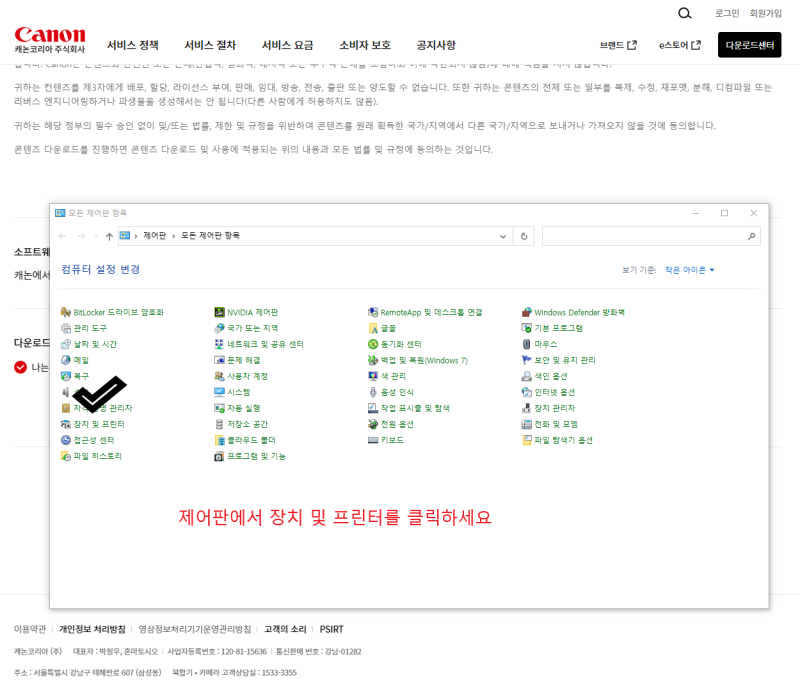Open 프로그램 및 기능

[x=254, y=455]
